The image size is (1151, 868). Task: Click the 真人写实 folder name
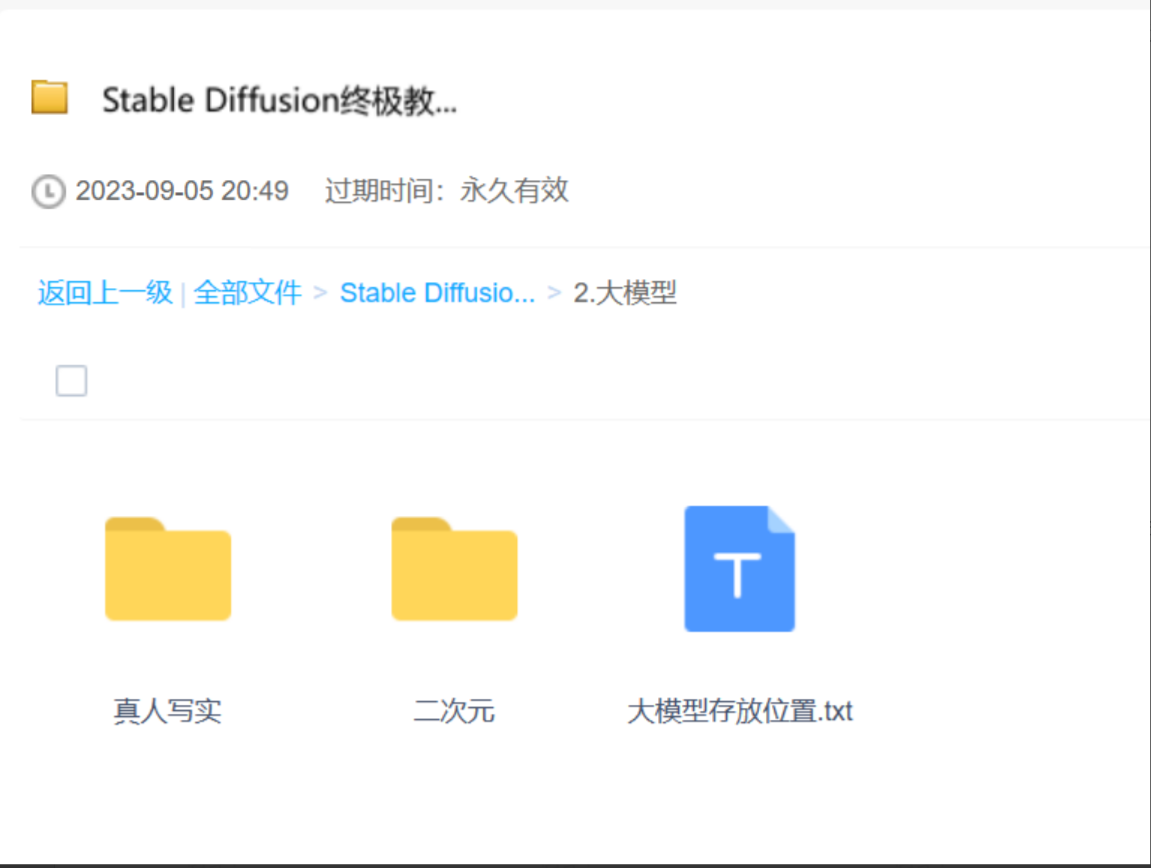pos(168,711)
